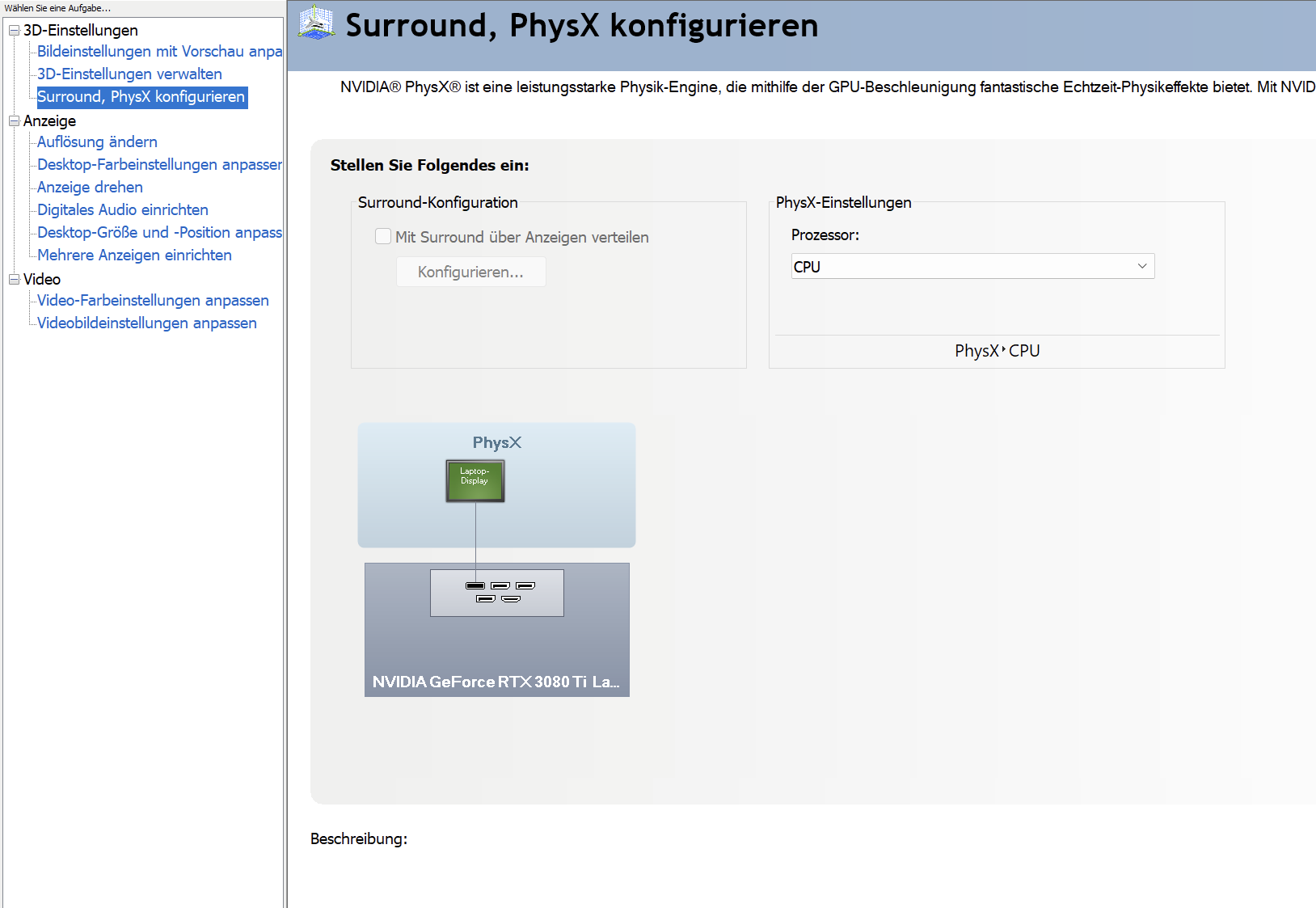Click the PhysX CPU status text
The width and height of the screenshot is (1316, 908).
coord(997,351)
